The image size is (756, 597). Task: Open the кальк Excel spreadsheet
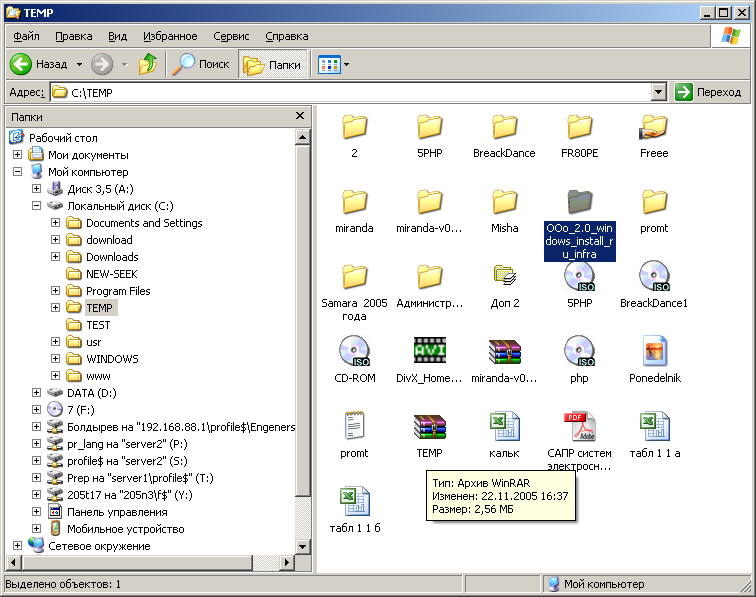coord(504,426)
